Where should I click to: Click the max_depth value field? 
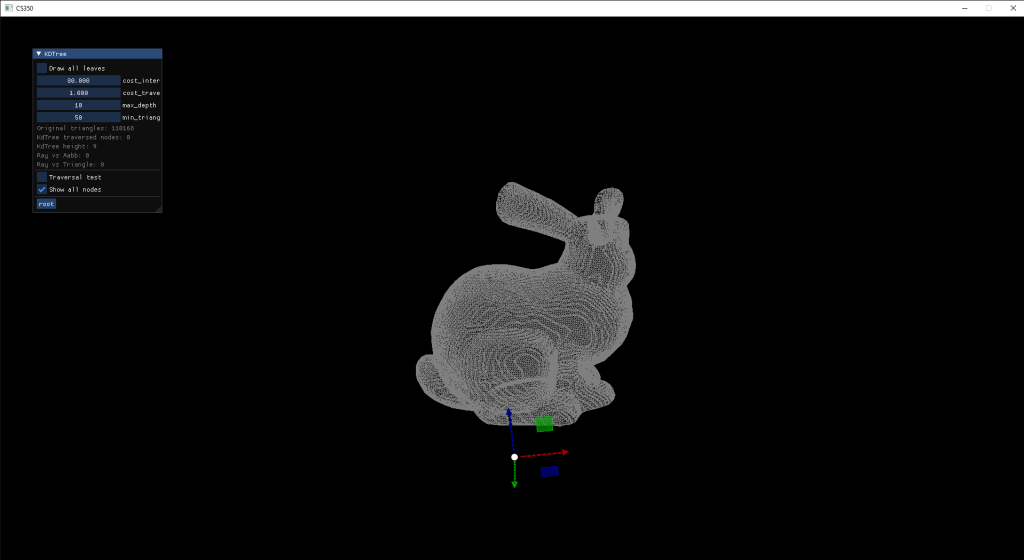(x=78, y=105)
